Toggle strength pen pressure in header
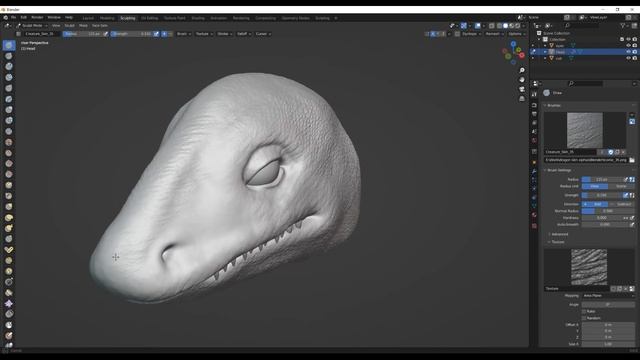The image size is (640, 360). point(156,34)
